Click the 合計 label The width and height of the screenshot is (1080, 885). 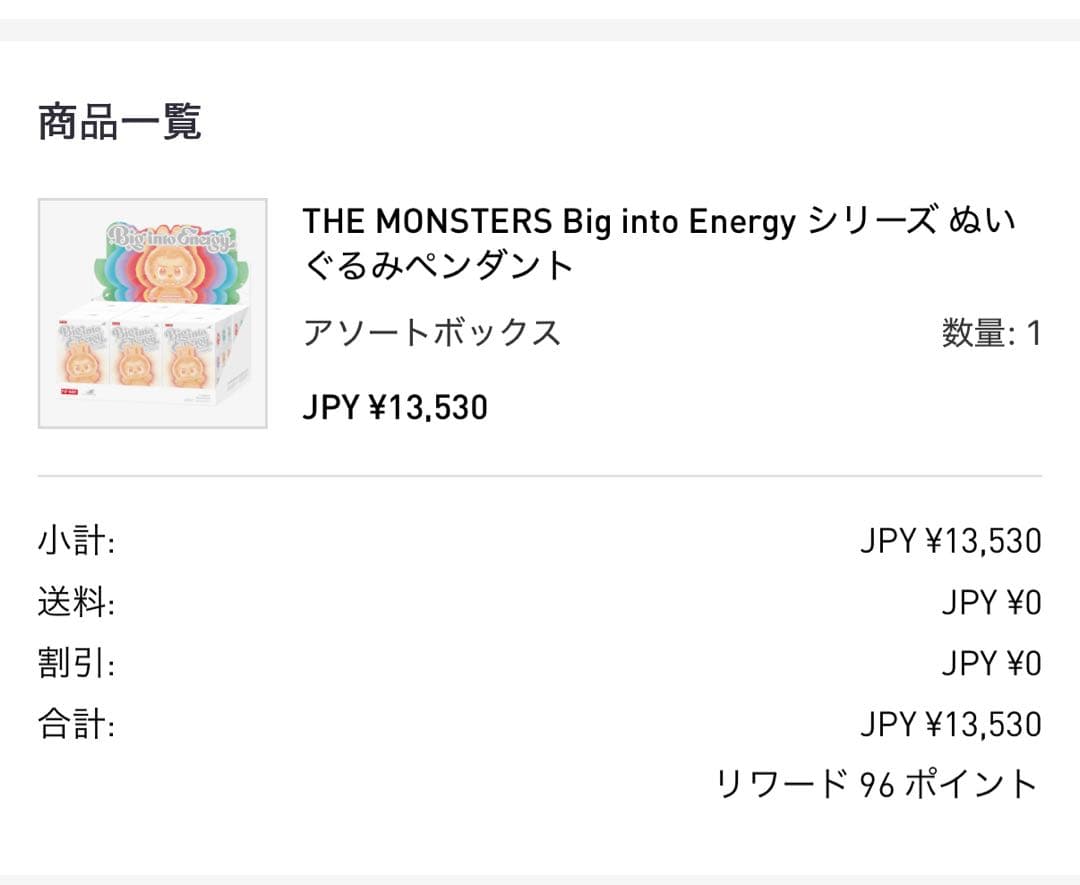76,725
